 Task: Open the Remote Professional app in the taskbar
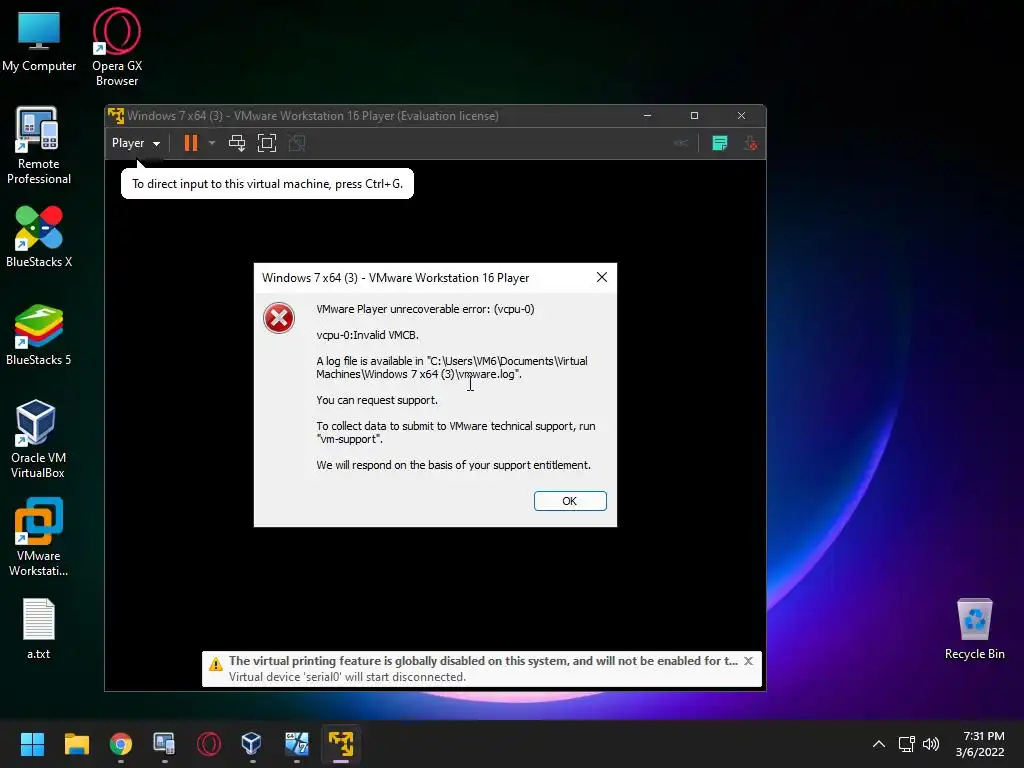pos(165,744)
